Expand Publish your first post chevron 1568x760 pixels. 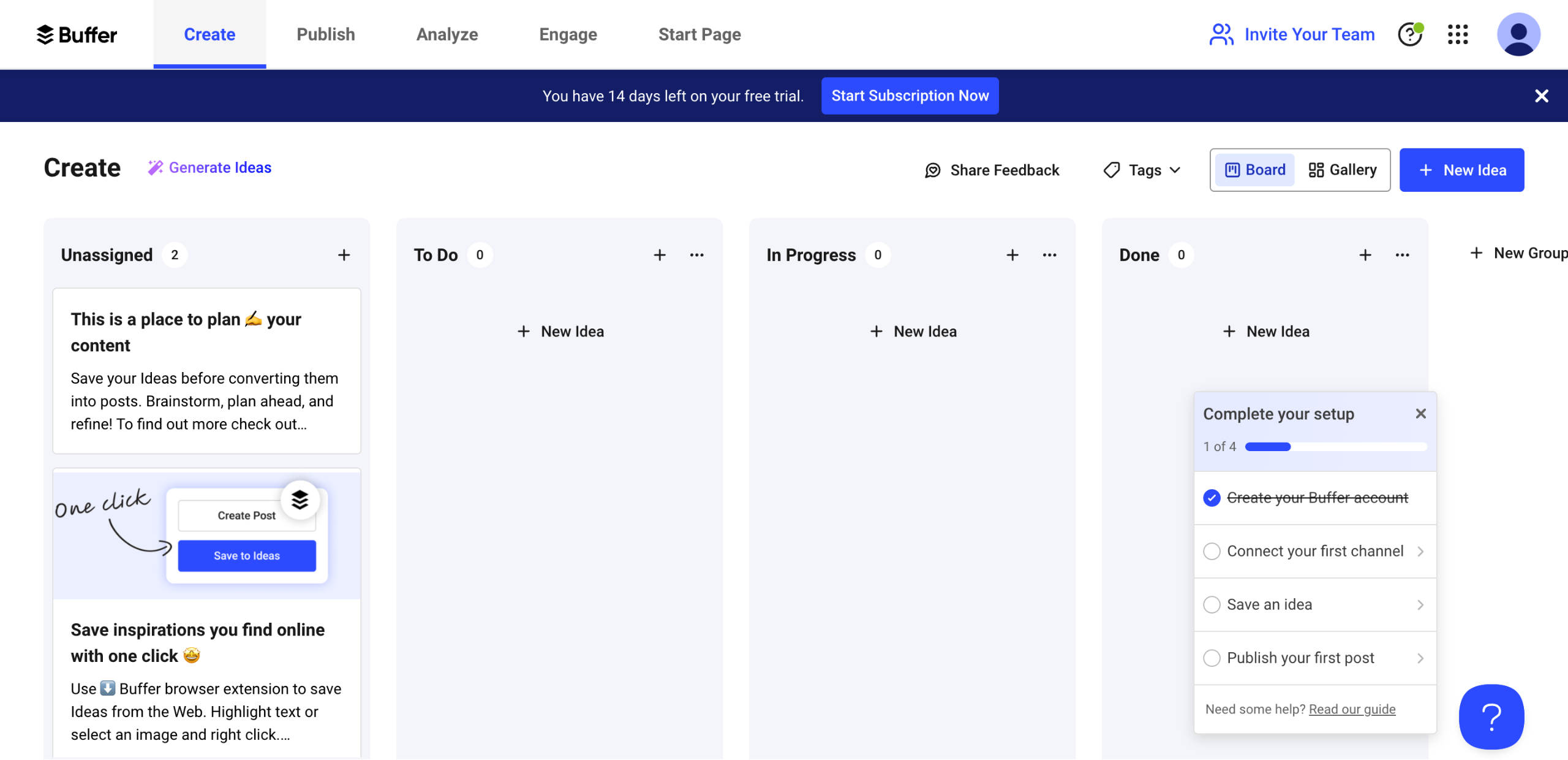coord(1420,658)
